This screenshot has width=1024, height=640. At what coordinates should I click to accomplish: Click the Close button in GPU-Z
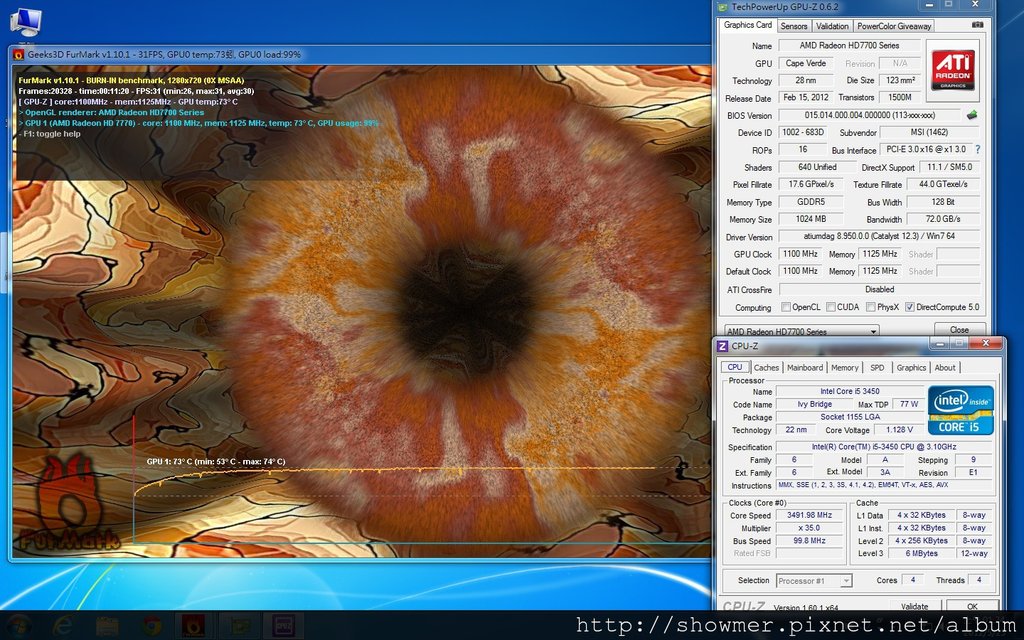959,330
